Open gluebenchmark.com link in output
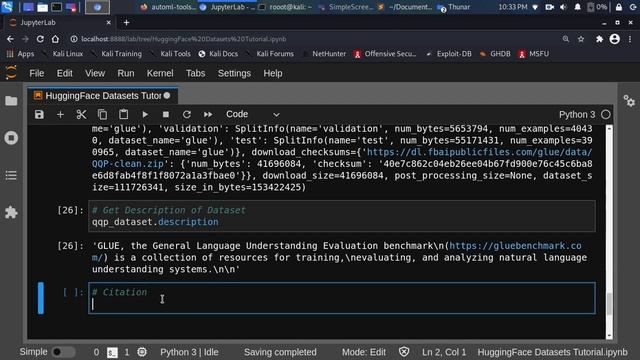The image size is (640, 360). (515, 246)
